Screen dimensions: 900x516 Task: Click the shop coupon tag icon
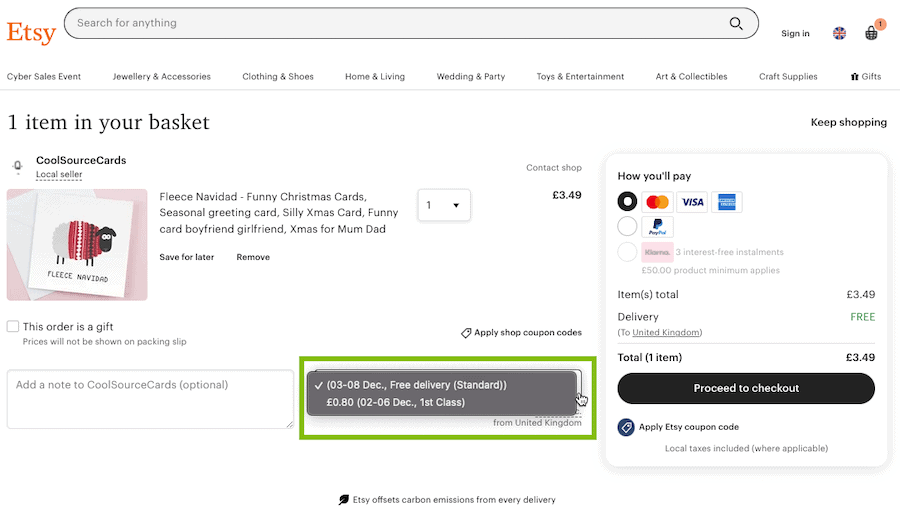466,333
